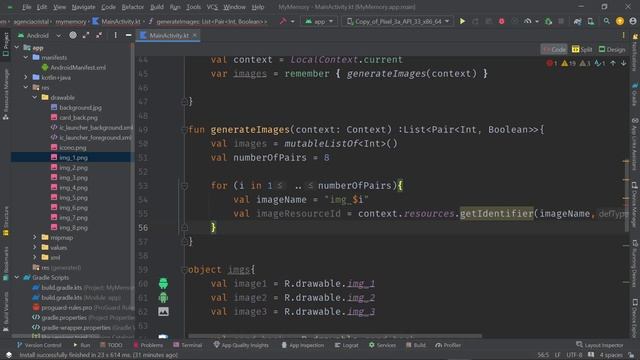Open Version Control tool window
Viewport: 640px width, 360px height.
(x=39, y=345)
